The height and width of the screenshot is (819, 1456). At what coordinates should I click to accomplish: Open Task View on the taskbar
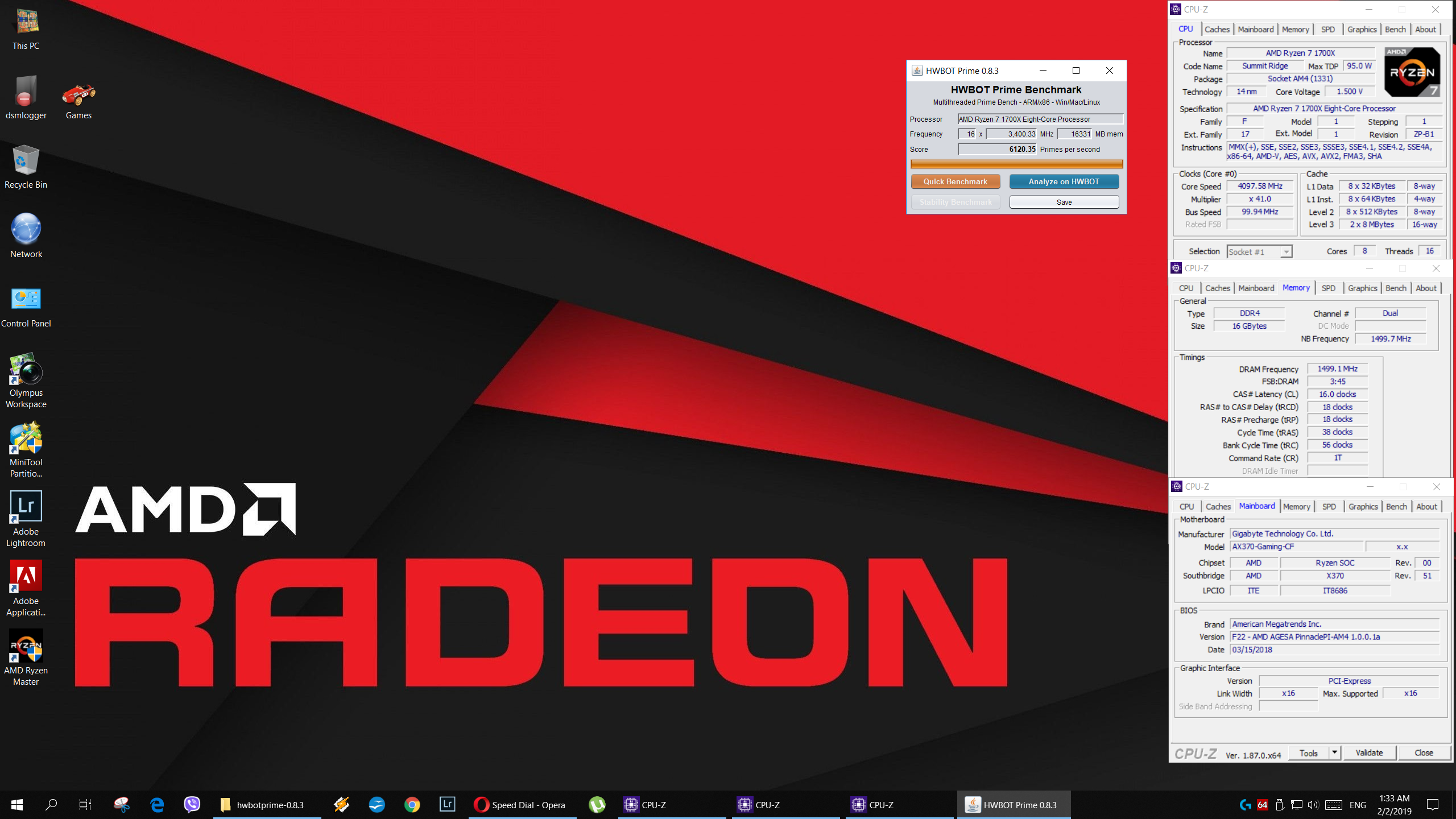[85, 805]
